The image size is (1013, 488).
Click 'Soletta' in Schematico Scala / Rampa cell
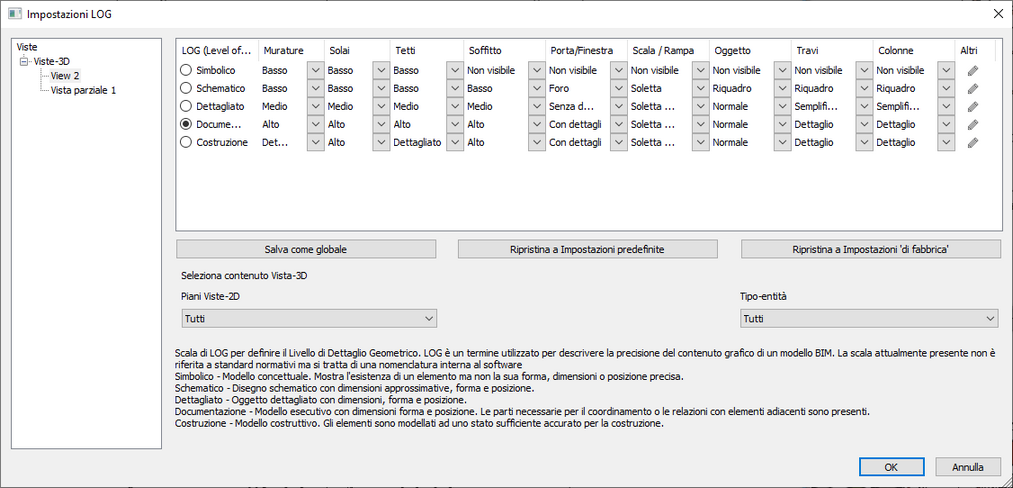click(x=645, y=89)
